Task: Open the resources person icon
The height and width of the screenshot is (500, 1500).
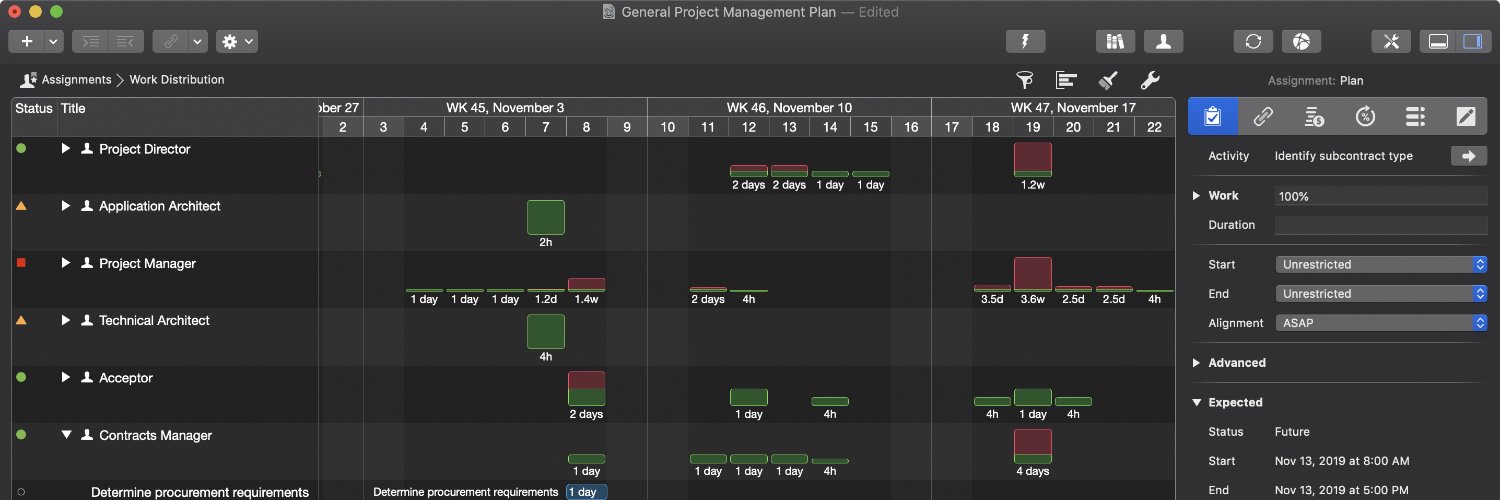Action: (x=1164, y=42)
